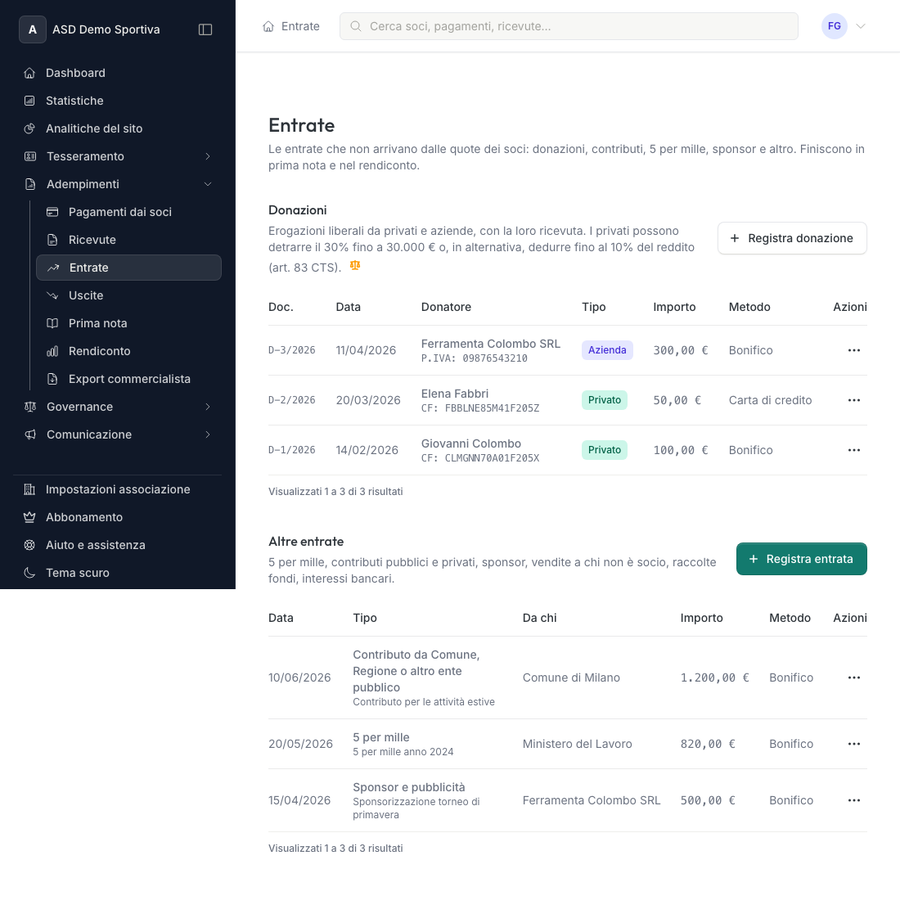Open Export commercialista page
The image size is (900, 914).
[129, 379]
